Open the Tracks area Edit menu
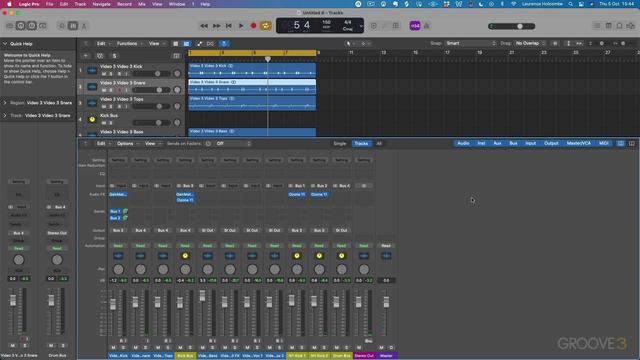This screenshot has height=360, width=640. 103,43
